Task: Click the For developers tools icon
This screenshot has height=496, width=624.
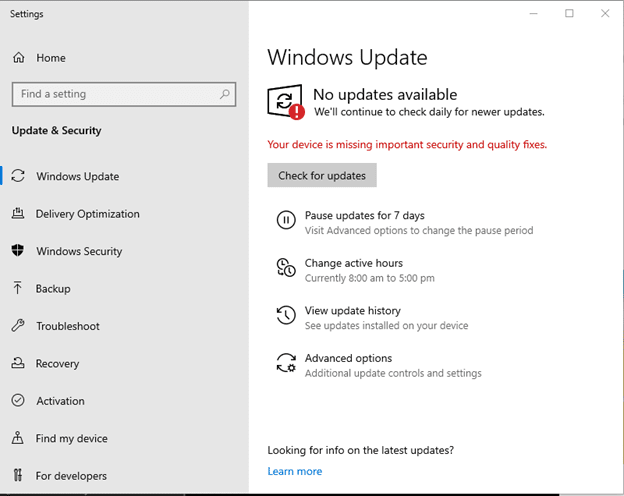Action: pos(18,475)
